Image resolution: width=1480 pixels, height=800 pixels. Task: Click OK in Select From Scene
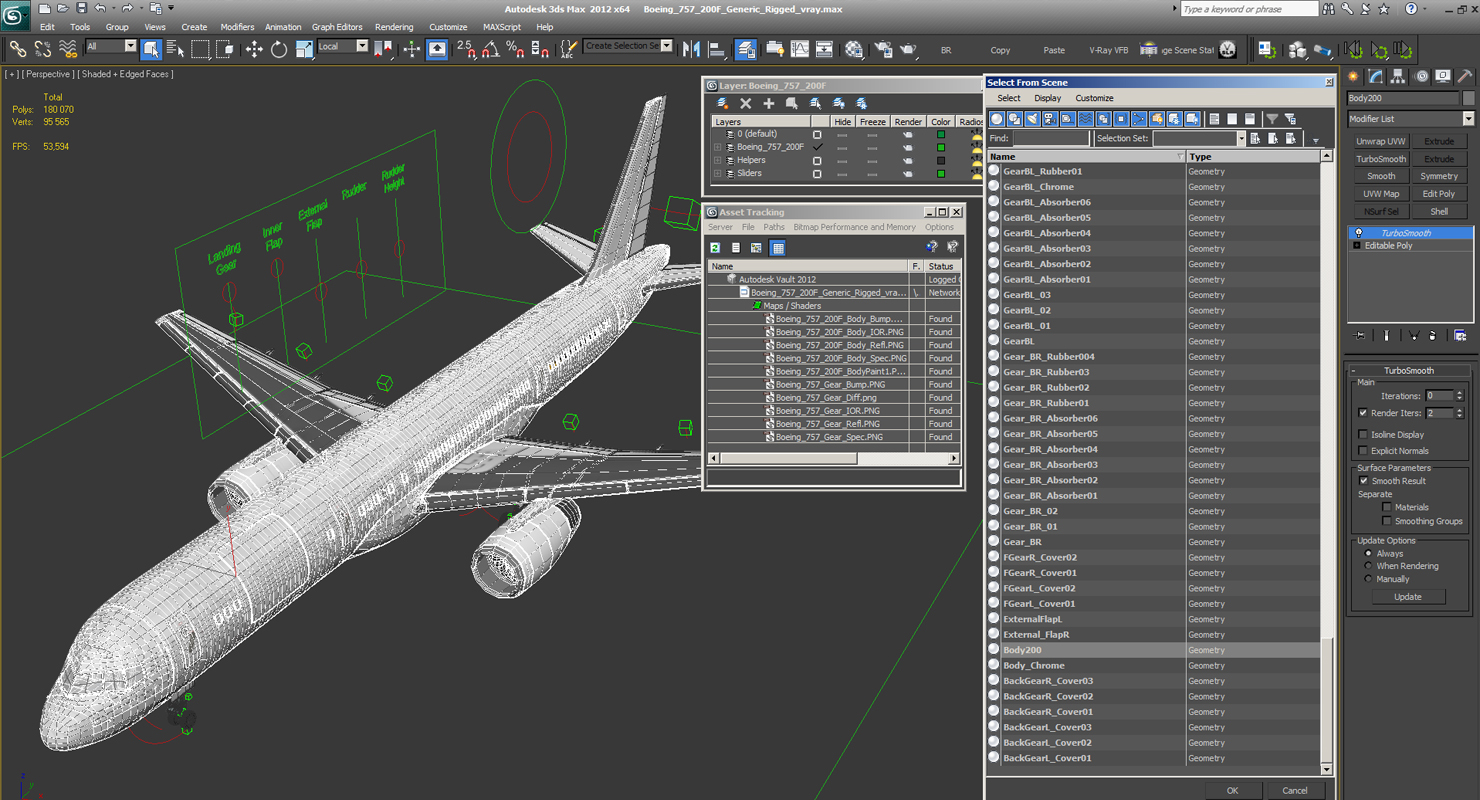(1232, 790)
